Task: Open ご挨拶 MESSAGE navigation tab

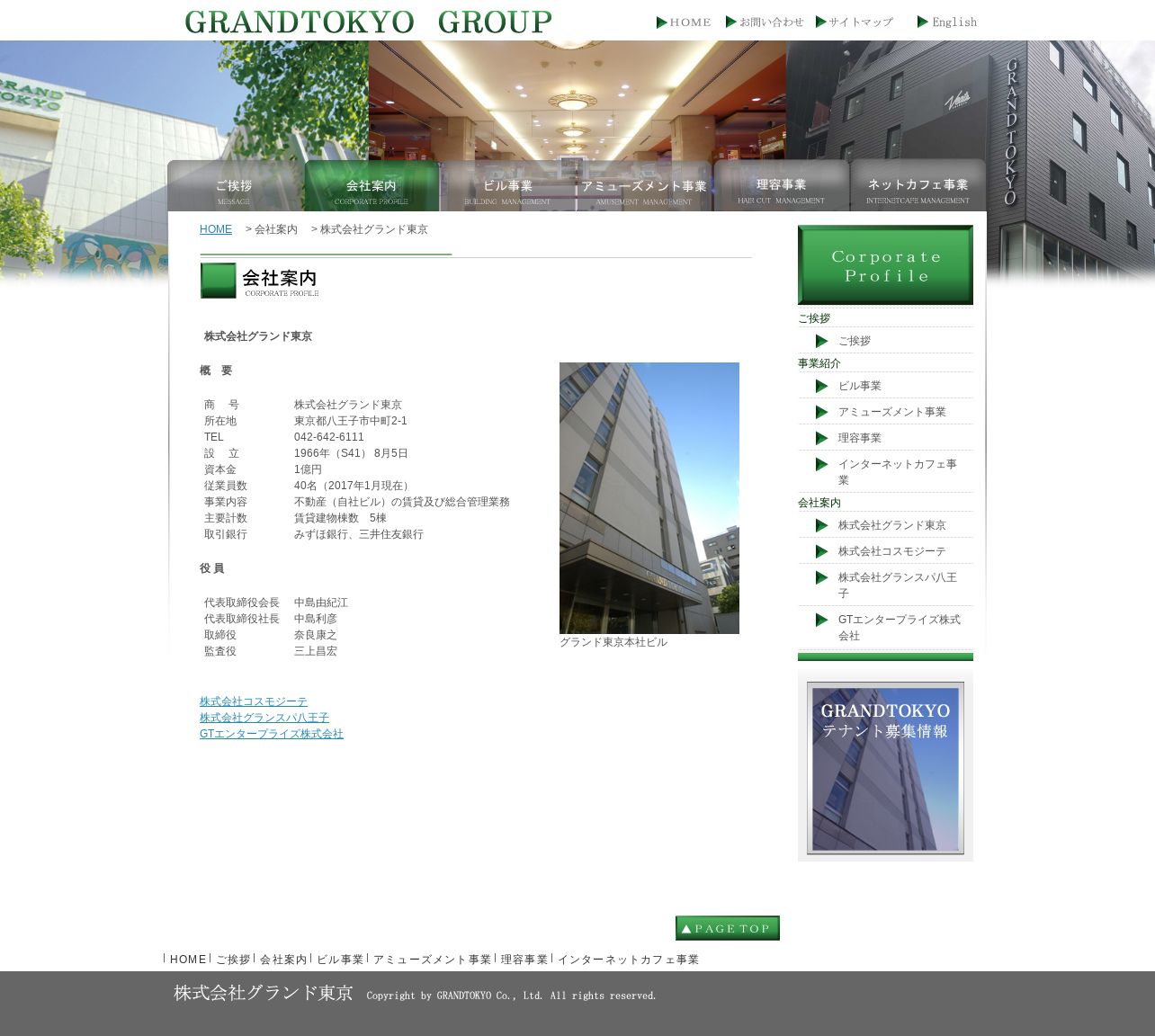Action: coord(235,186)
